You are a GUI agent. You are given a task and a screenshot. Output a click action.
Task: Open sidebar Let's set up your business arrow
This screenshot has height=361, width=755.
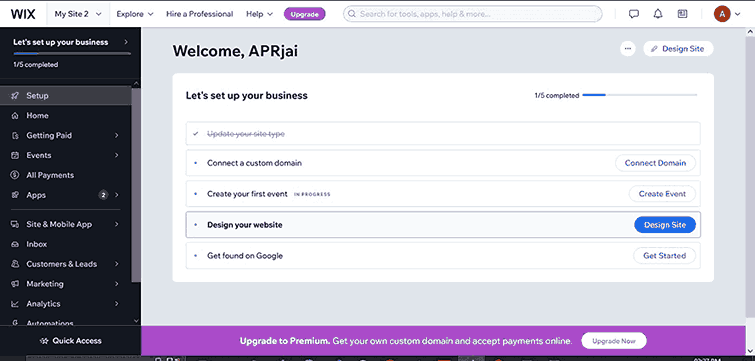pyautogui.click(x=126, y=42)
